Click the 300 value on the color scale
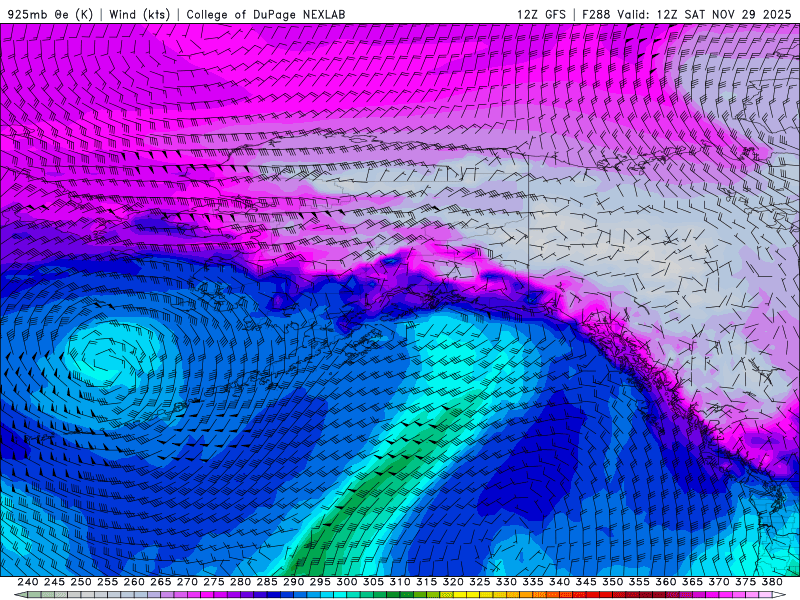 (x=346, y=582)
